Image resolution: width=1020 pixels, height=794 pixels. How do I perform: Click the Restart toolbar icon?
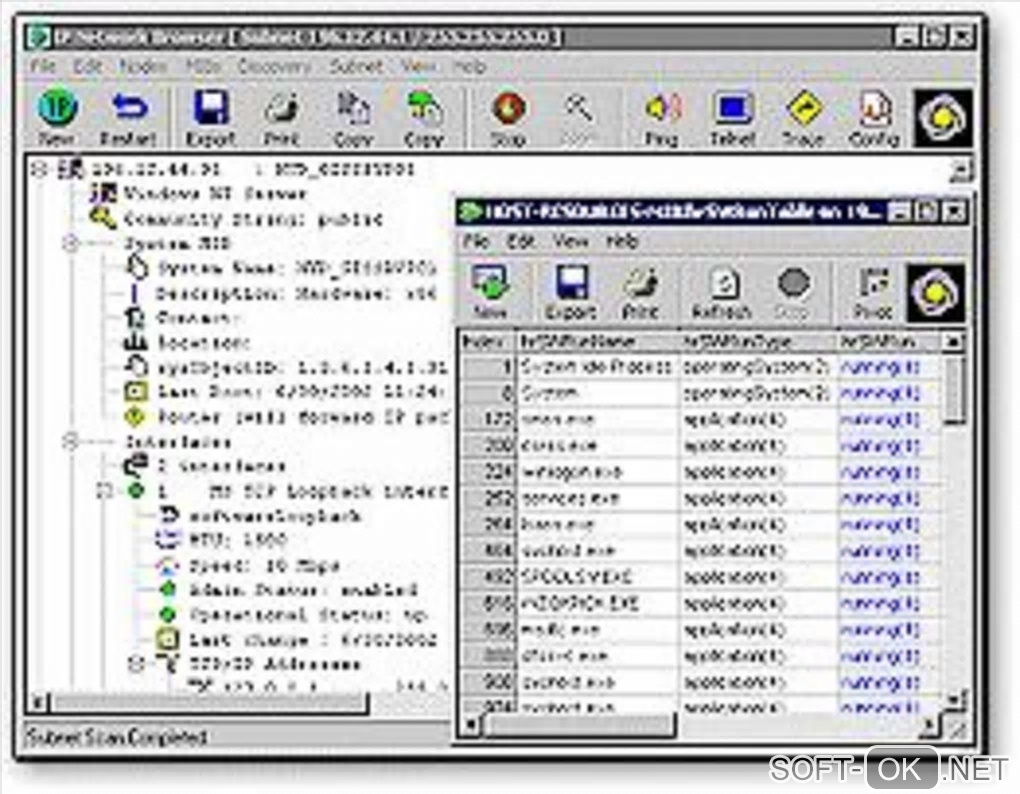(x=128, y=118)
